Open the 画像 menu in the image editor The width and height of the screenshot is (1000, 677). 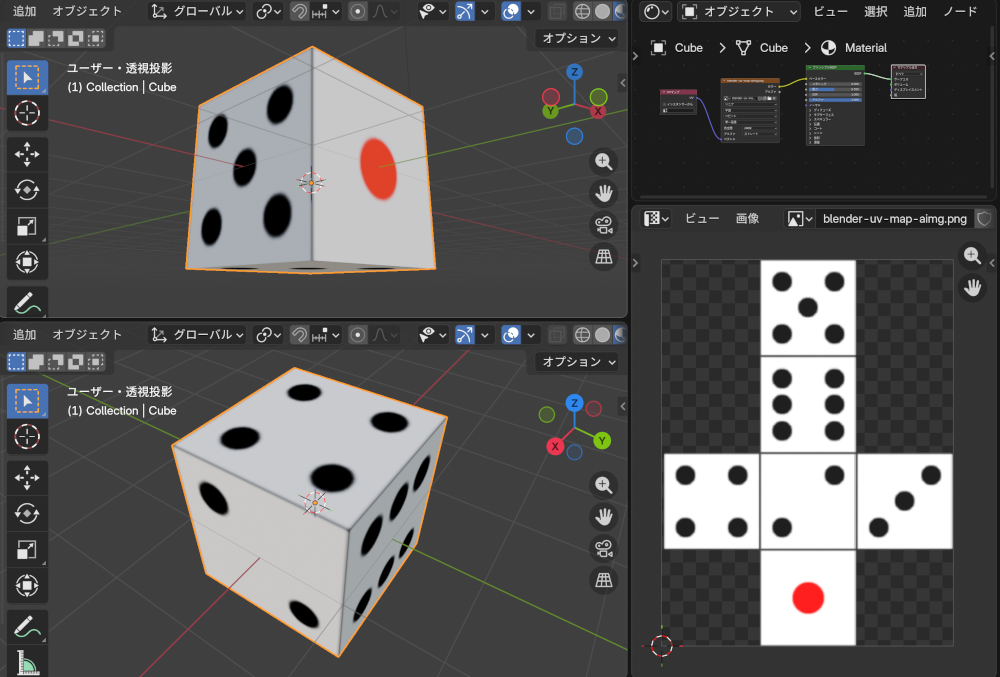click(748, 218)
